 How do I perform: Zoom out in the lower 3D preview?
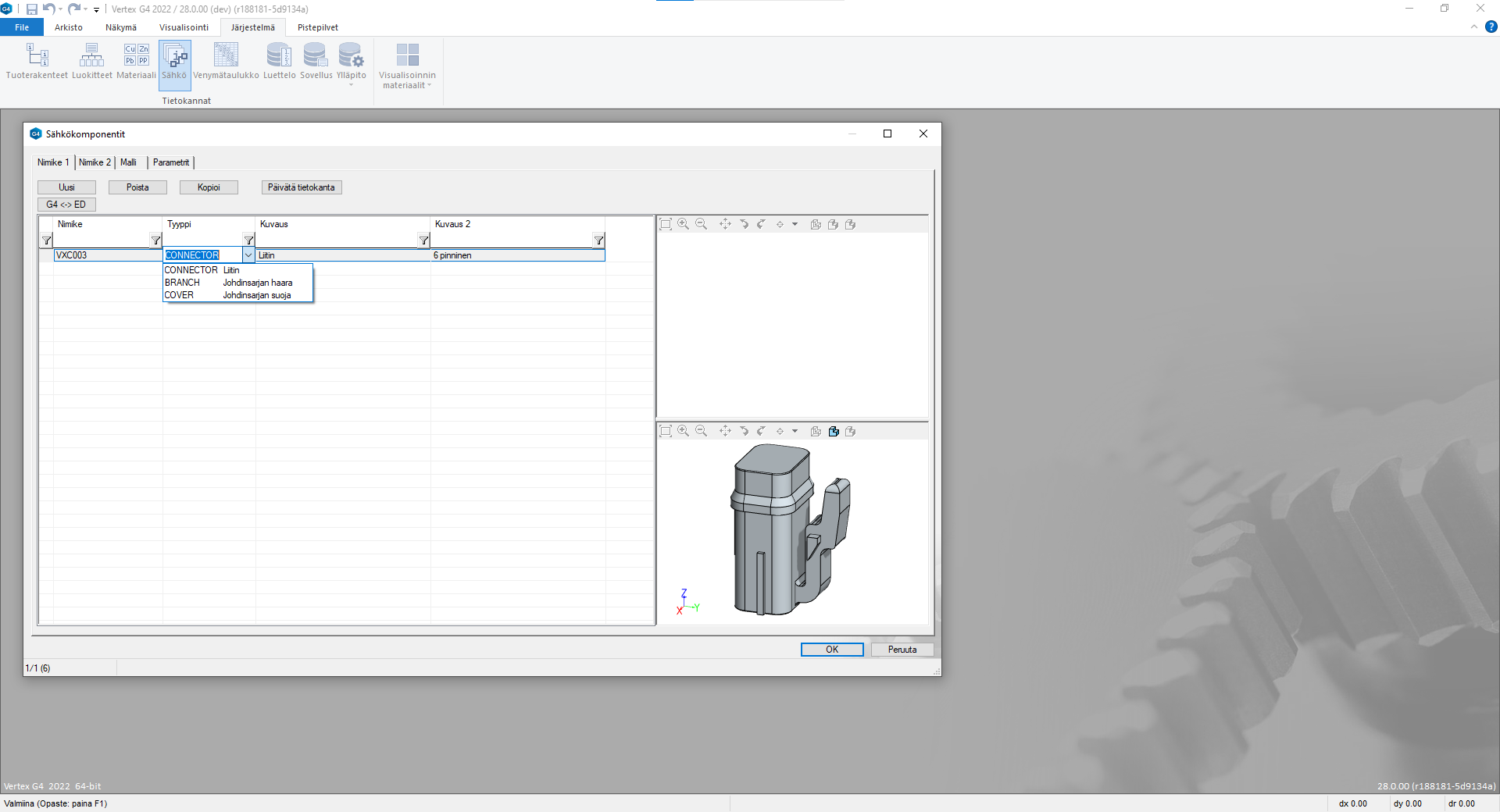point(702,431)
